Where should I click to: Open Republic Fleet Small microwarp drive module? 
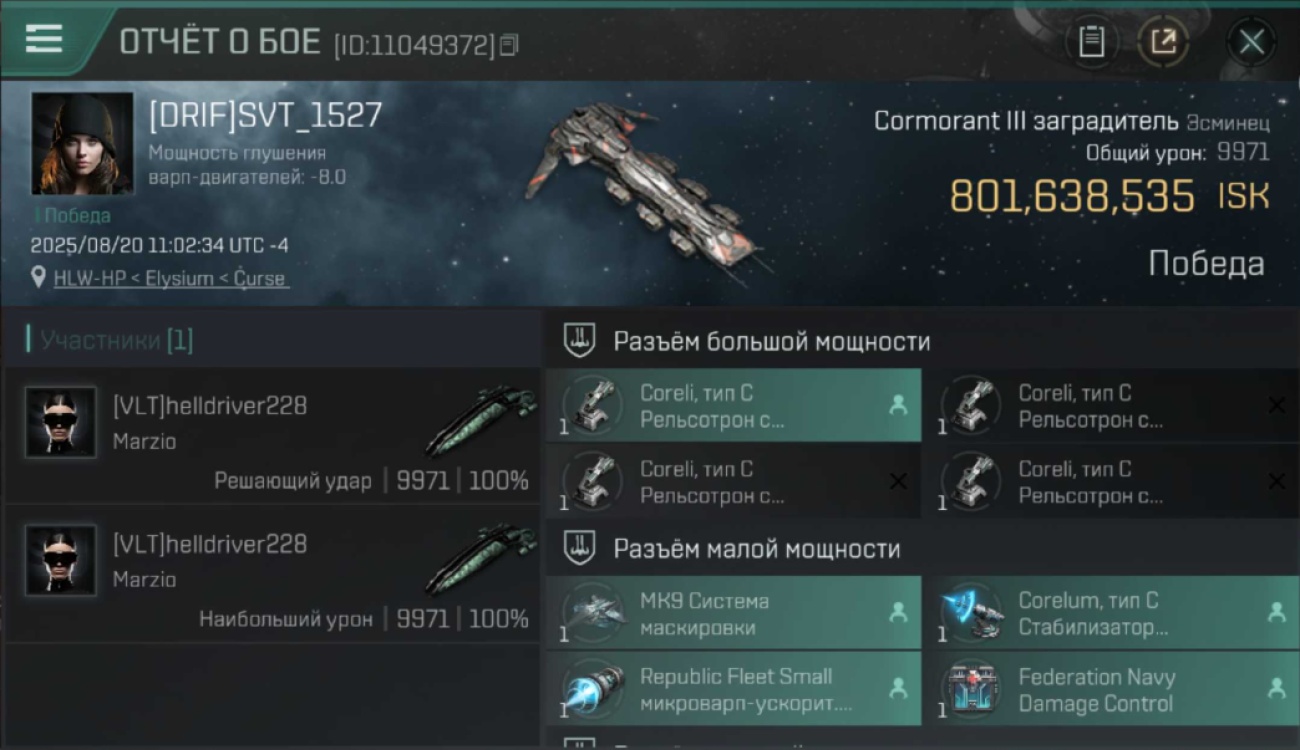734,688
